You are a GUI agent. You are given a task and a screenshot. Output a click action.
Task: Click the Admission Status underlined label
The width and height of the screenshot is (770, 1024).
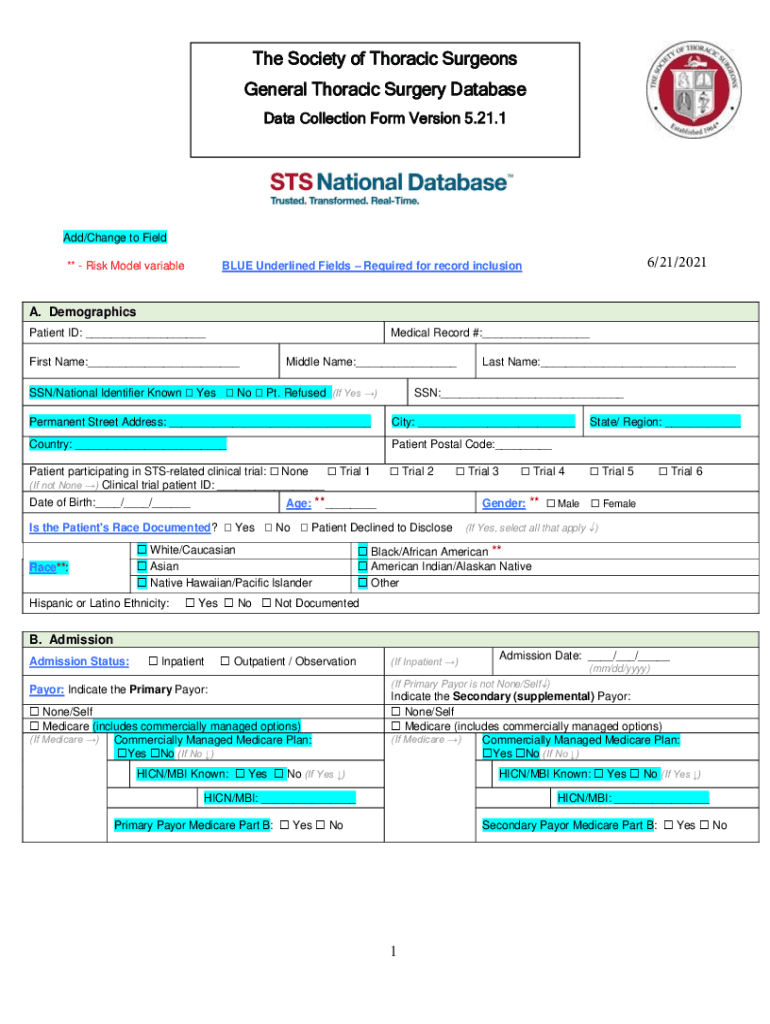click(x=79, y=661)
